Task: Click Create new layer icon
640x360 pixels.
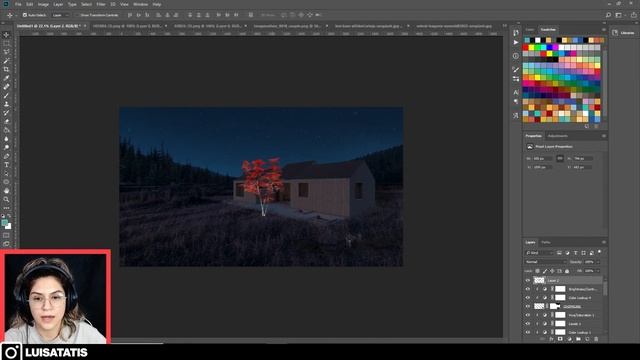Action: click(587, 339)
